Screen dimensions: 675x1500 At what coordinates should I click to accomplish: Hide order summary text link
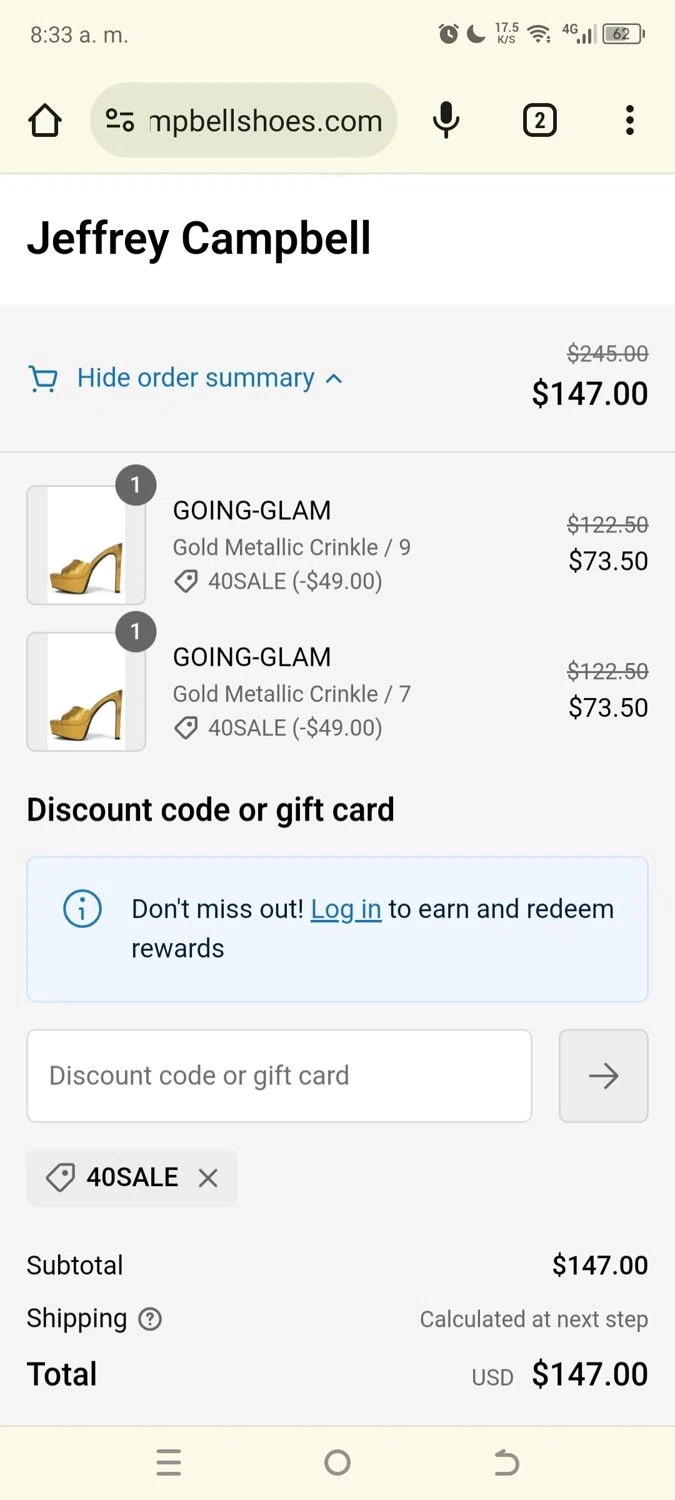[195, 378]
